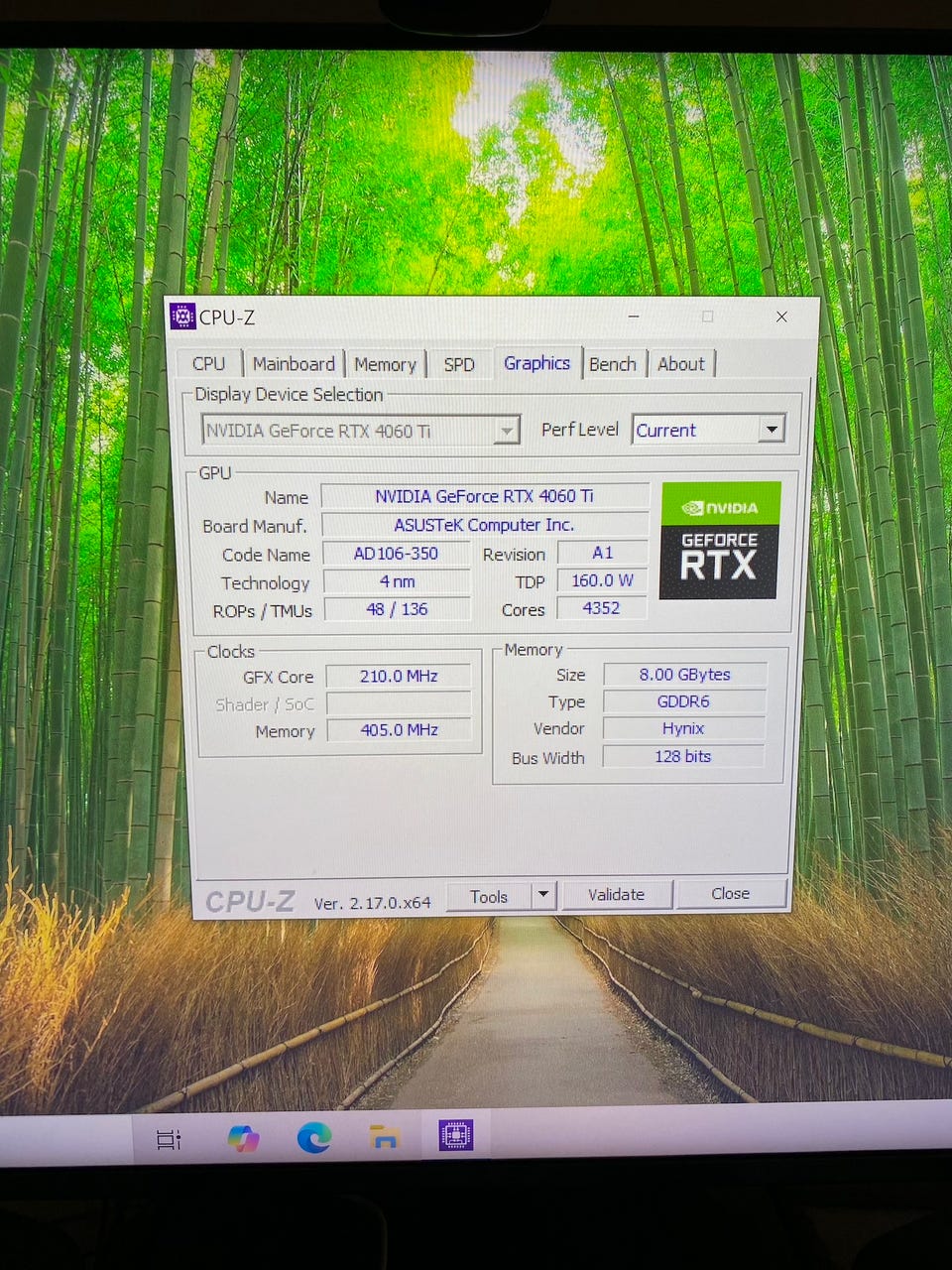Open Microsoft Edge from the taskbar
This screenshot has width=952, height=1270.
pyautogui.click(x=314, y=1137)
